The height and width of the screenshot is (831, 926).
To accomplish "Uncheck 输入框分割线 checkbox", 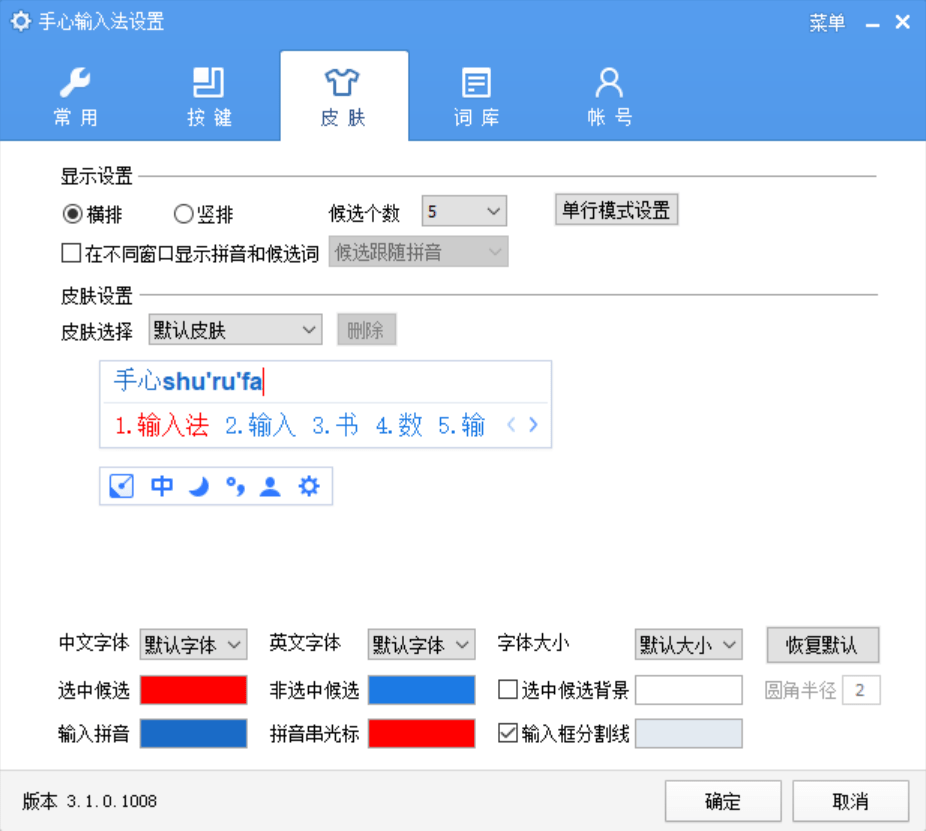I will [508, 734].
